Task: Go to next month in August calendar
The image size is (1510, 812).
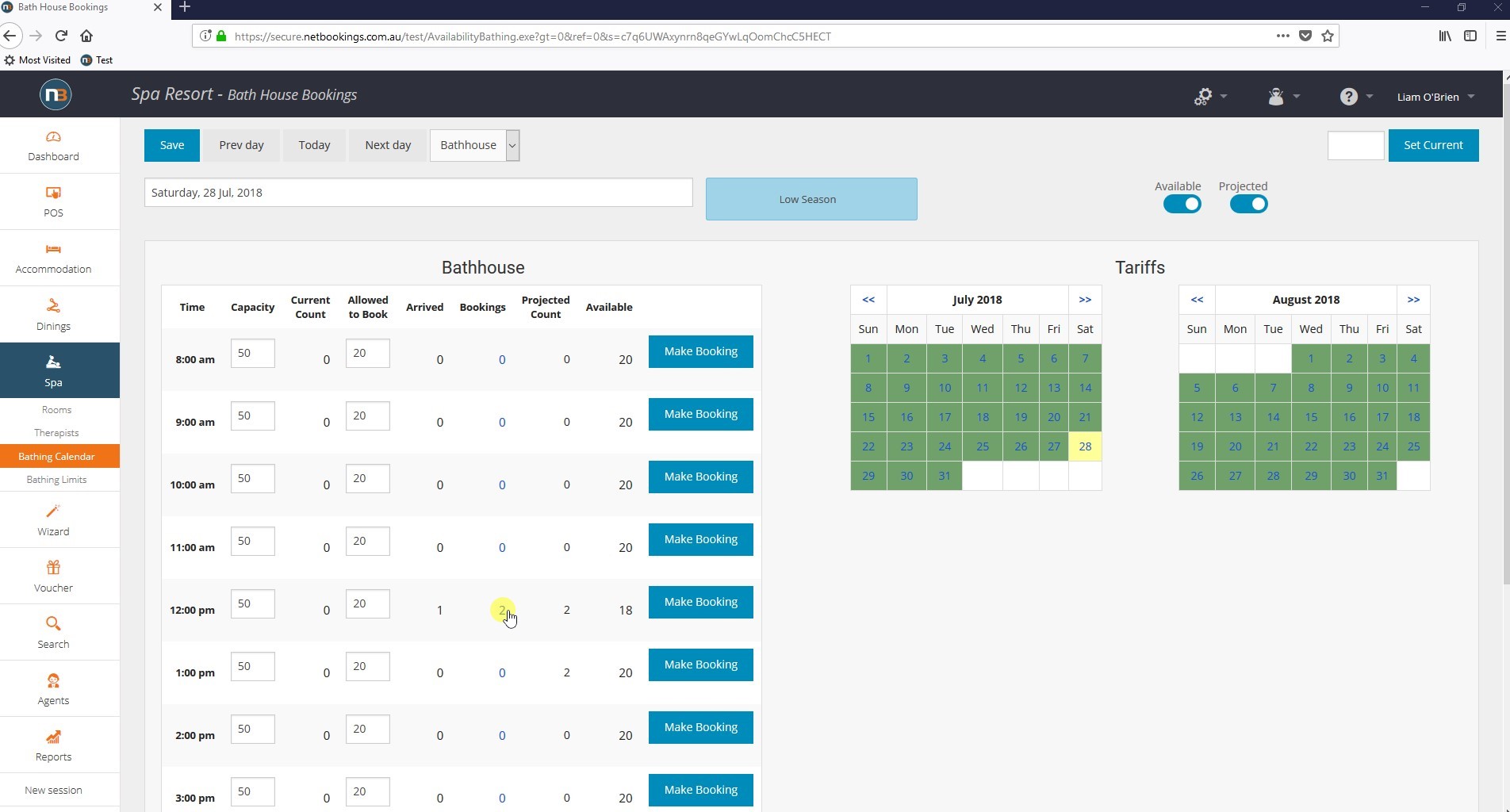Action: point(1413,300)
